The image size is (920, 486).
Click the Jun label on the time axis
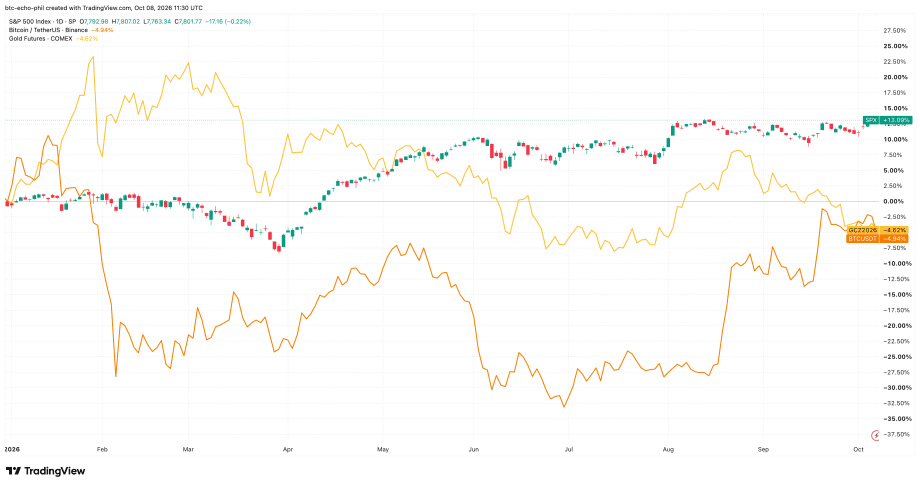[x=473, y=450]
